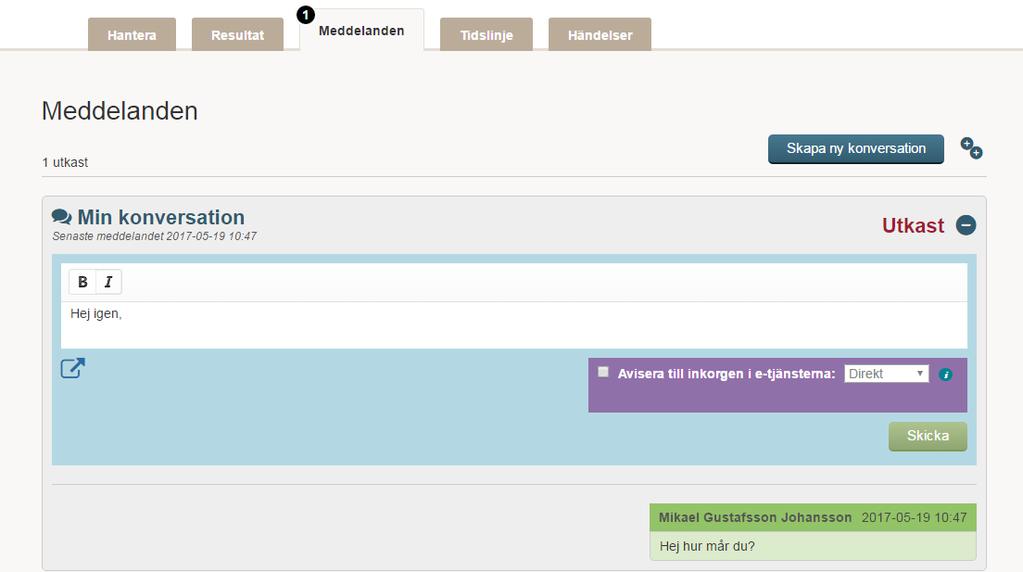The width and height of the screenshot is (1023, 572).
Task: Toggle bold formatting in message editor
Action: click(82, 282)
